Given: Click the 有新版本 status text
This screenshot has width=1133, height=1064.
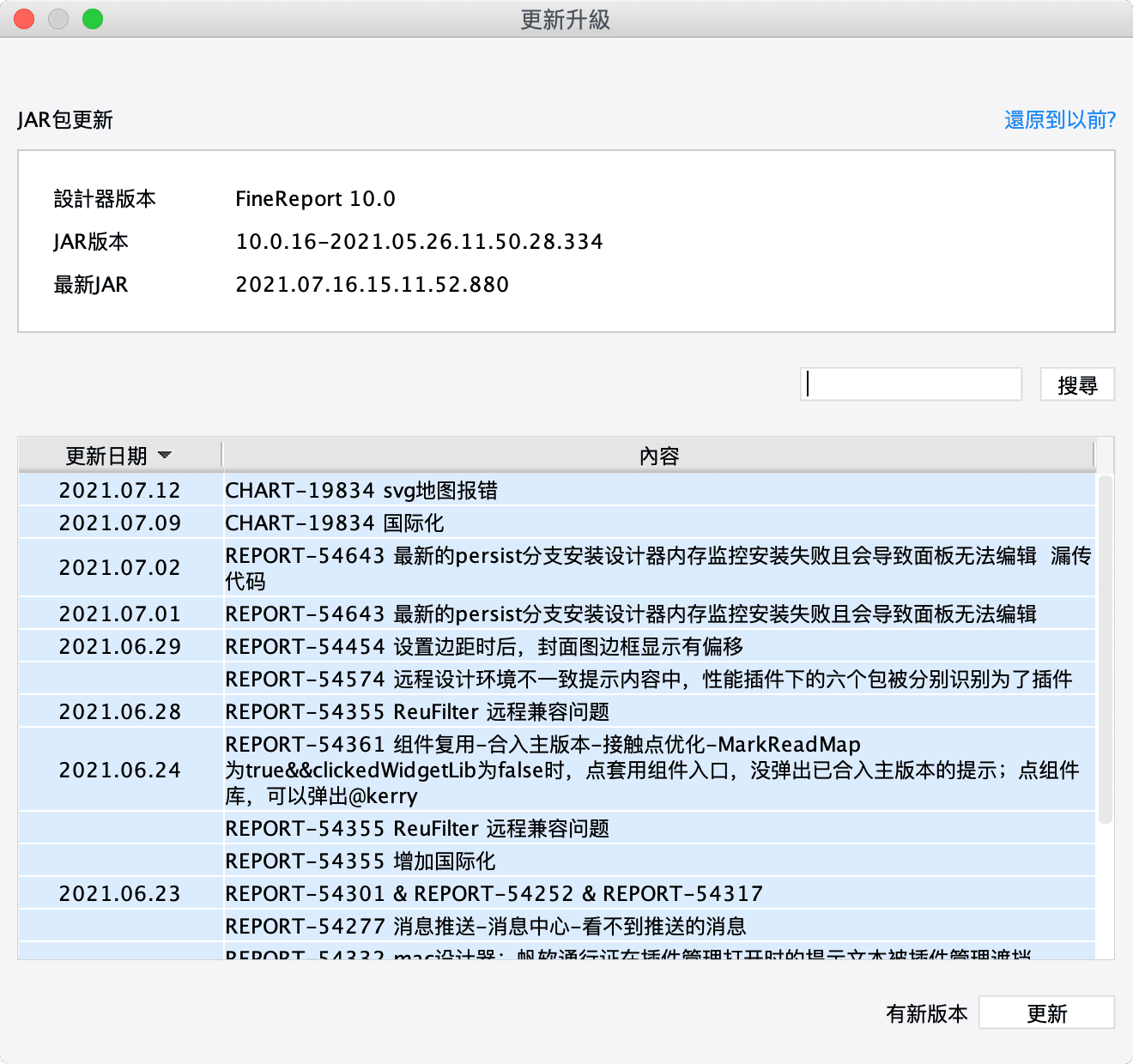Looking at the screenshot, I should 926,1013.
